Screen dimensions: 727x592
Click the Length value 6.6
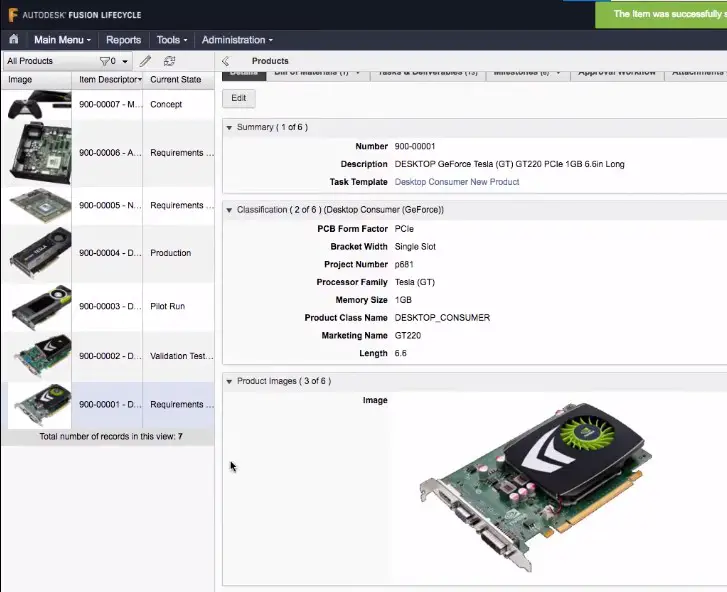click(401, 353)
